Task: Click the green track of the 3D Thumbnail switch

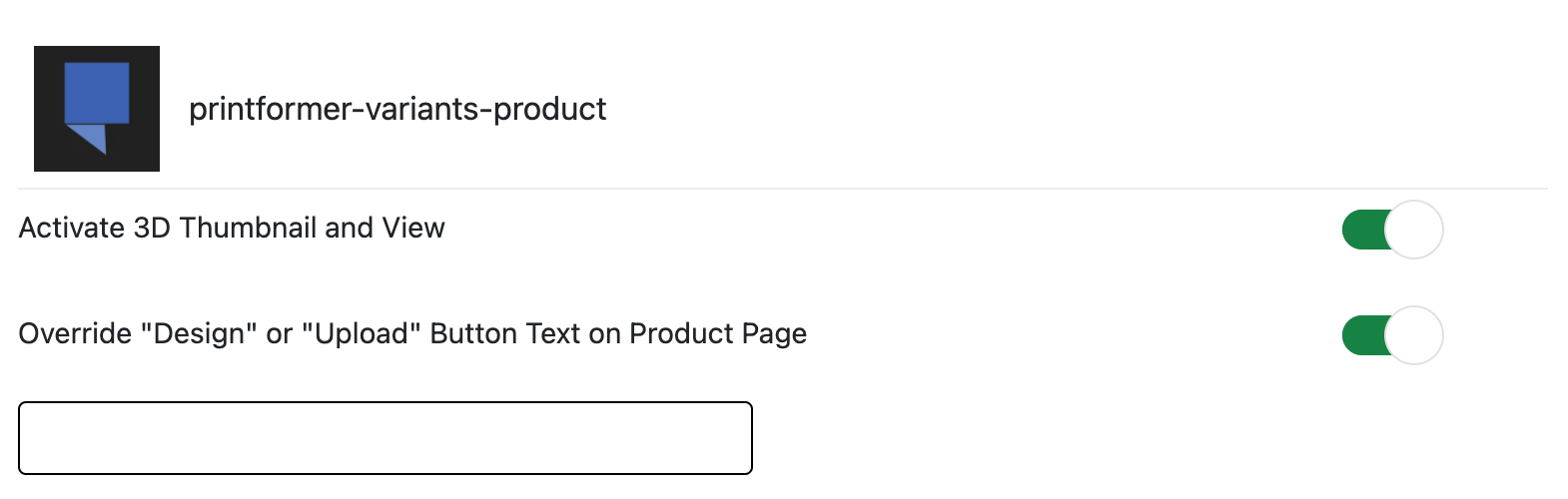Action: tap(1362, 230)
